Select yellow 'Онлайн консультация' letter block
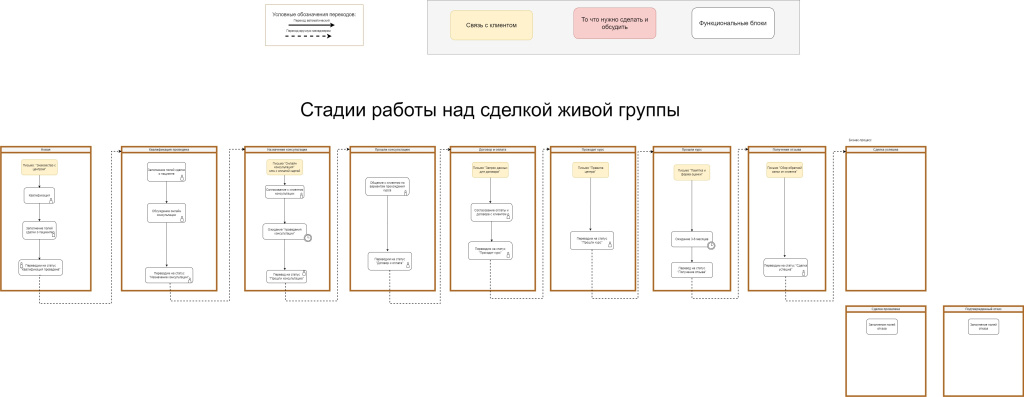The width and height of the screenshot is (1024, 397). (284, 167)
